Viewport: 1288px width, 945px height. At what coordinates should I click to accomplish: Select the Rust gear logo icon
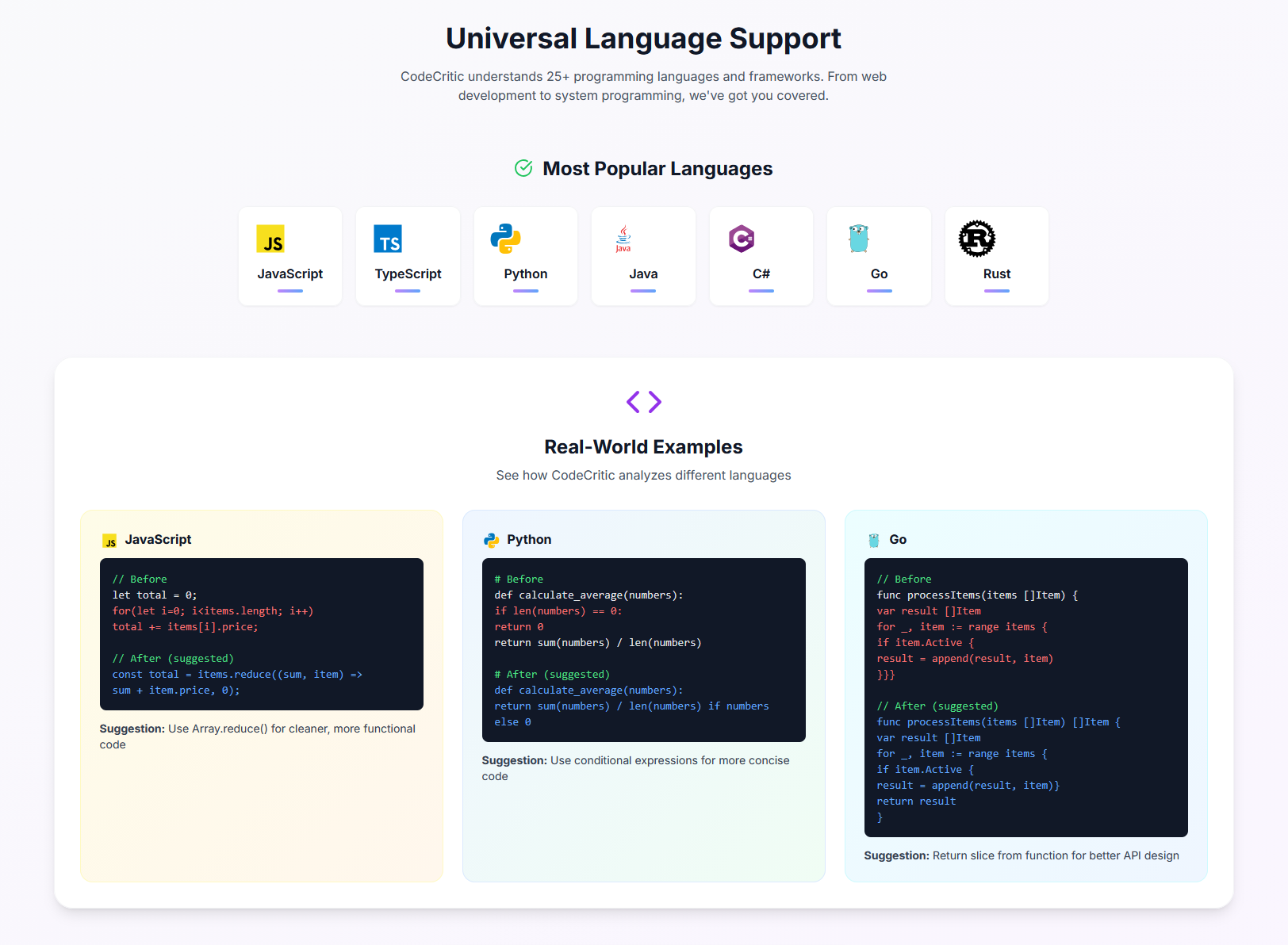976,239
